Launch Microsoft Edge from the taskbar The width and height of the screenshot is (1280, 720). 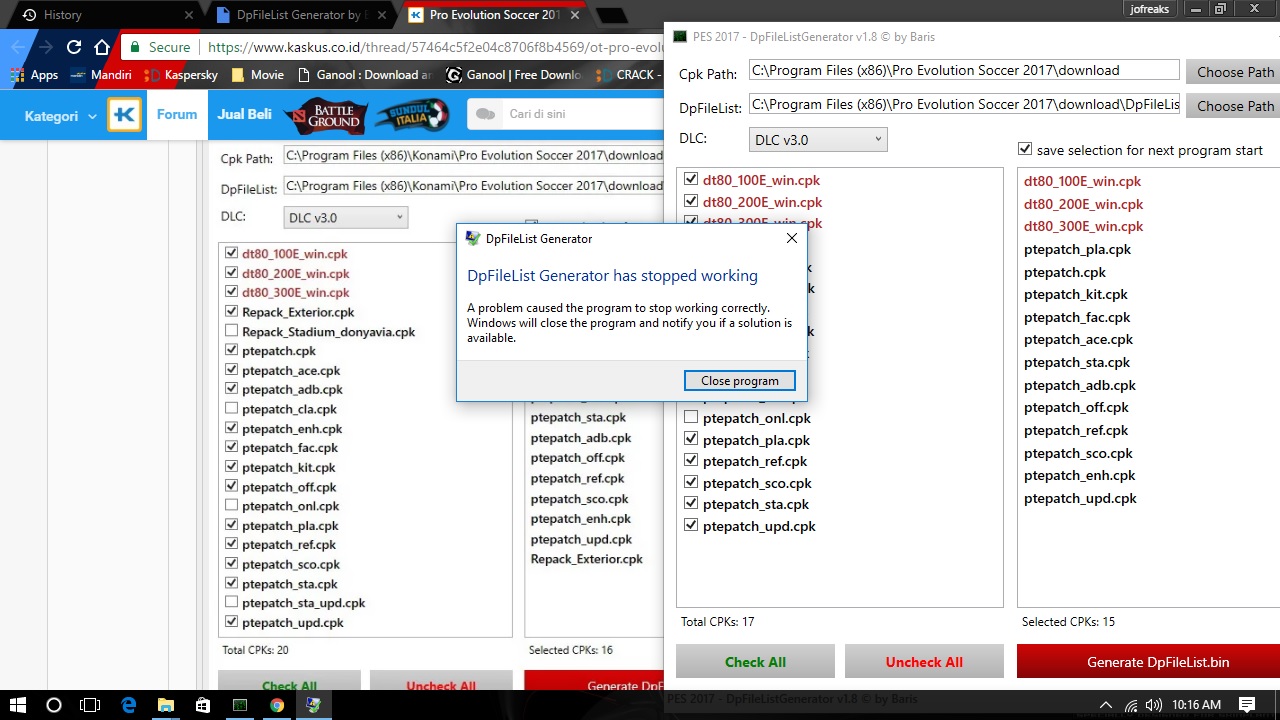[129, 705]
